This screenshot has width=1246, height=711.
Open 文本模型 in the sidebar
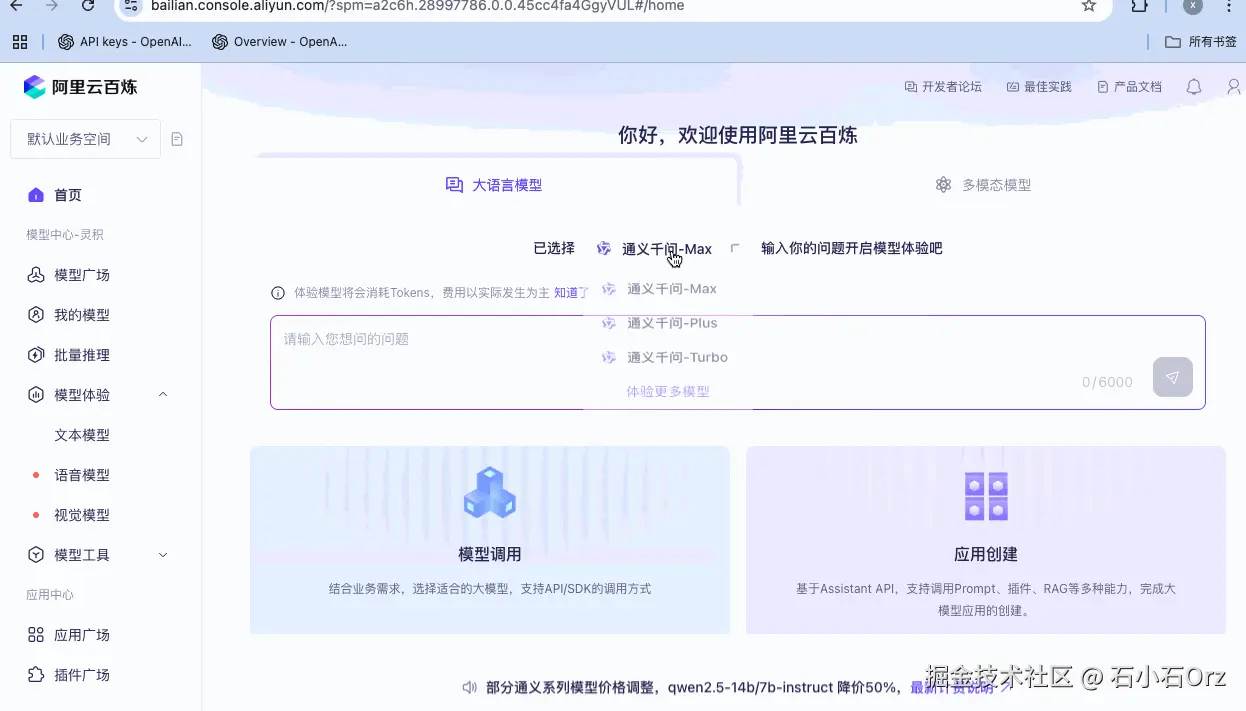pos(82,435)
